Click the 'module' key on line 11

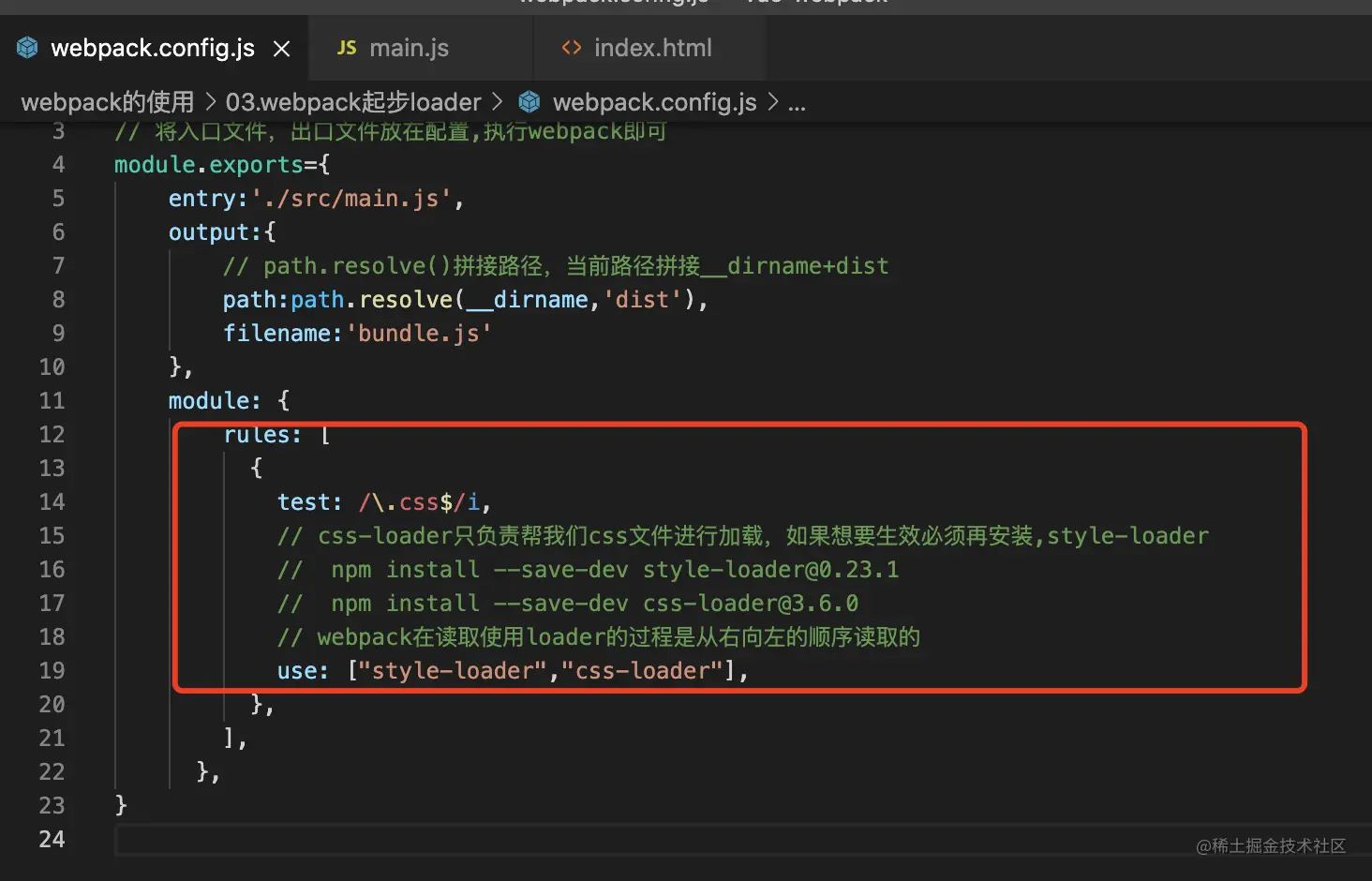click(x=209, y=401)
